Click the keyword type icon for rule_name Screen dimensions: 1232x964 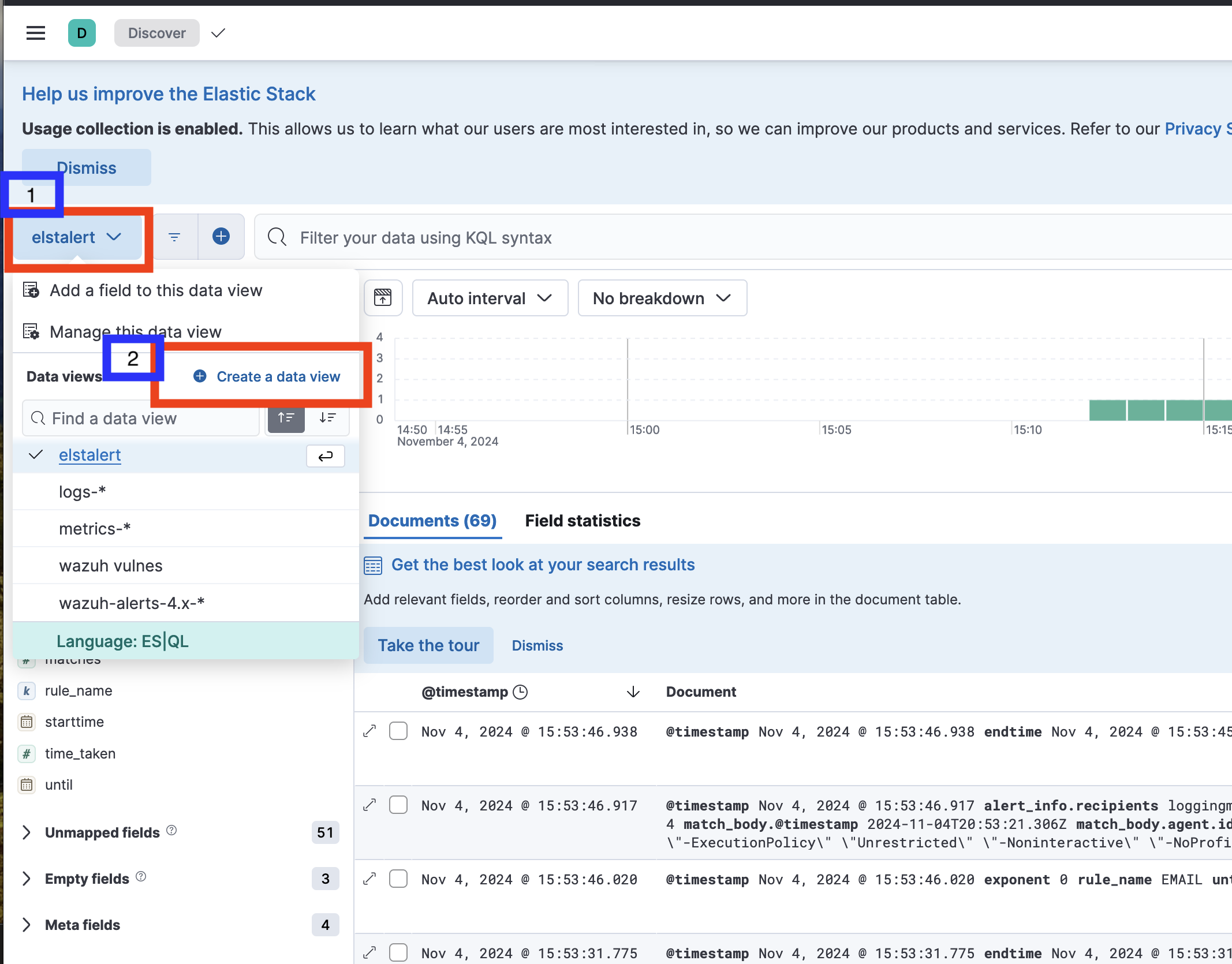[x=27, y=690]
